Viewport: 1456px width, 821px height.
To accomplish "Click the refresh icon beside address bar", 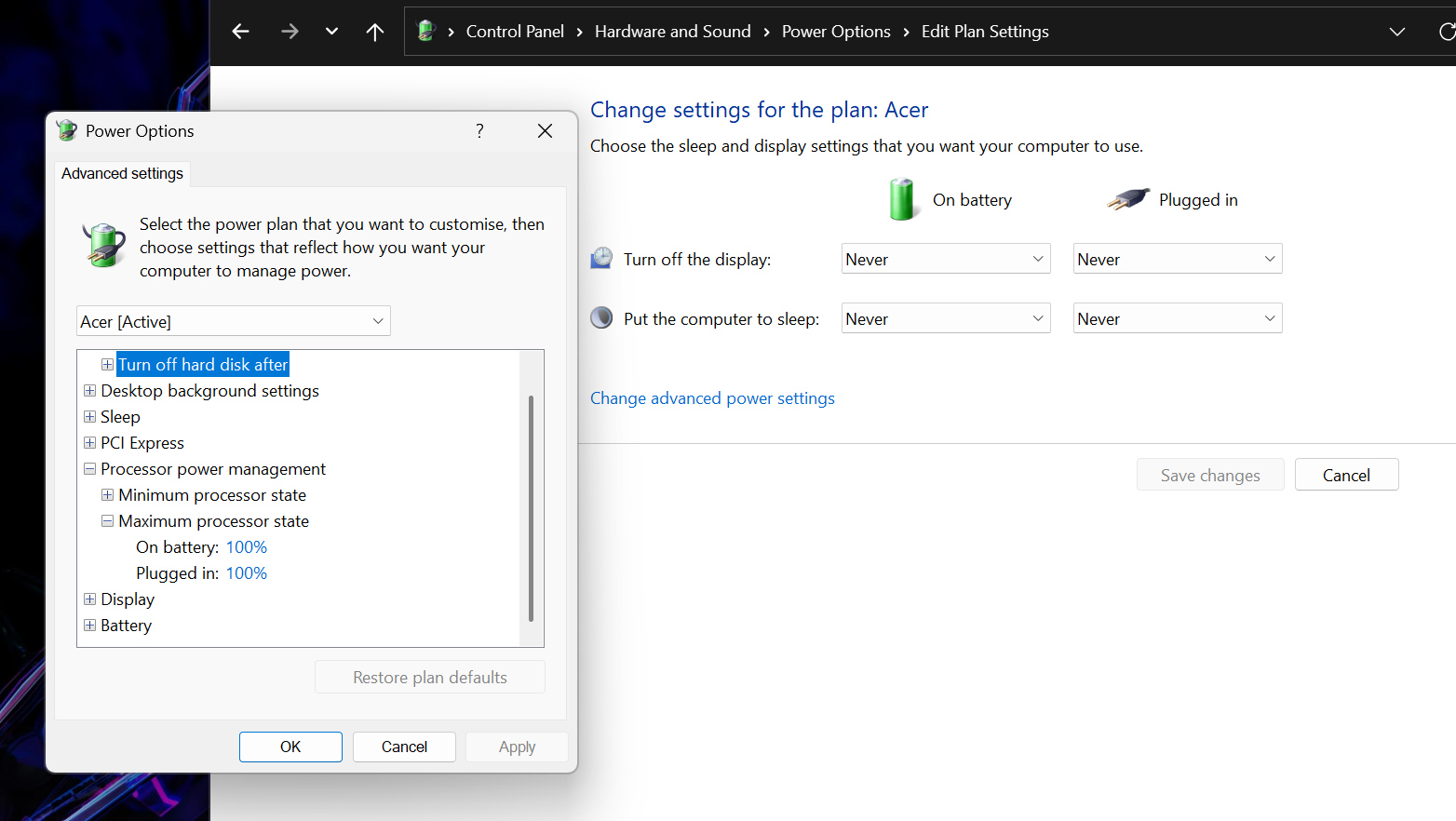I will click(x=1446, y=32).
